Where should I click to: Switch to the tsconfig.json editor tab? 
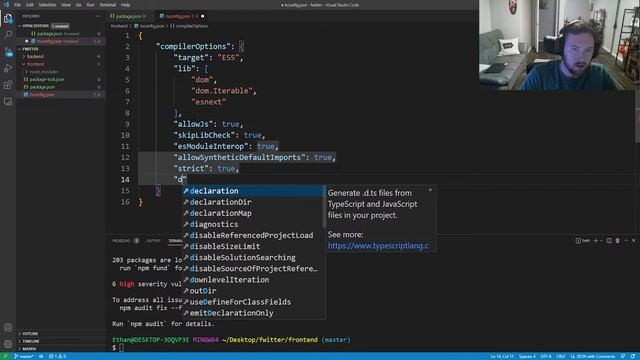click(x=181, y=16)
